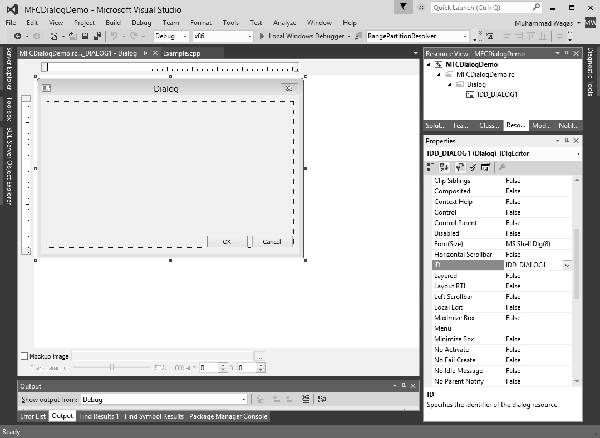
Task: Open the Format menu
Action: 201,23
